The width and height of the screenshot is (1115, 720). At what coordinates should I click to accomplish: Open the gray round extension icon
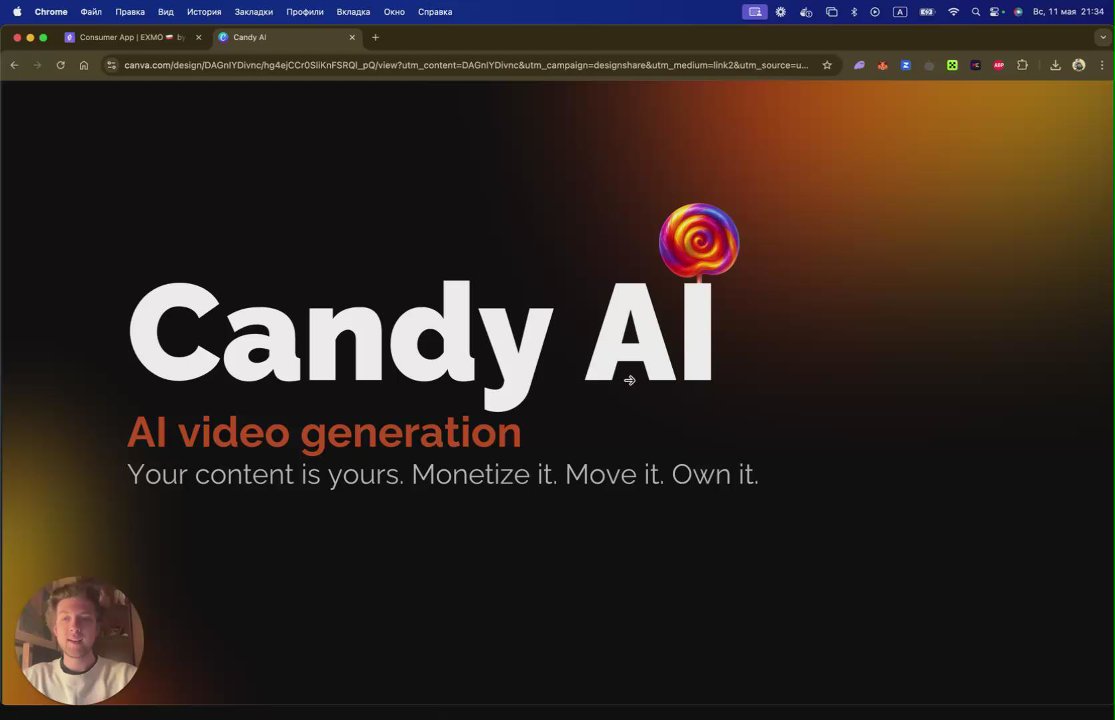pos(929,65)
